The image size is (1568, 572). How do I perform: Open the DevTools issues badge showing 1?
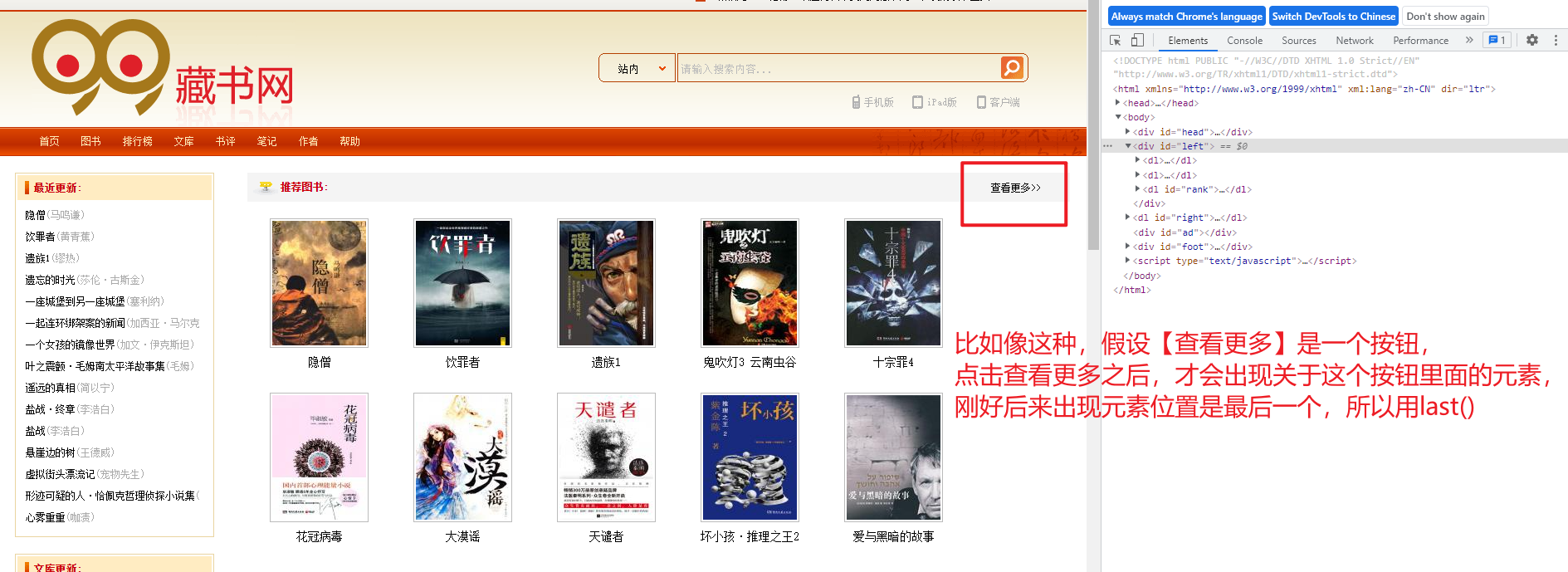pos(1497,40)
